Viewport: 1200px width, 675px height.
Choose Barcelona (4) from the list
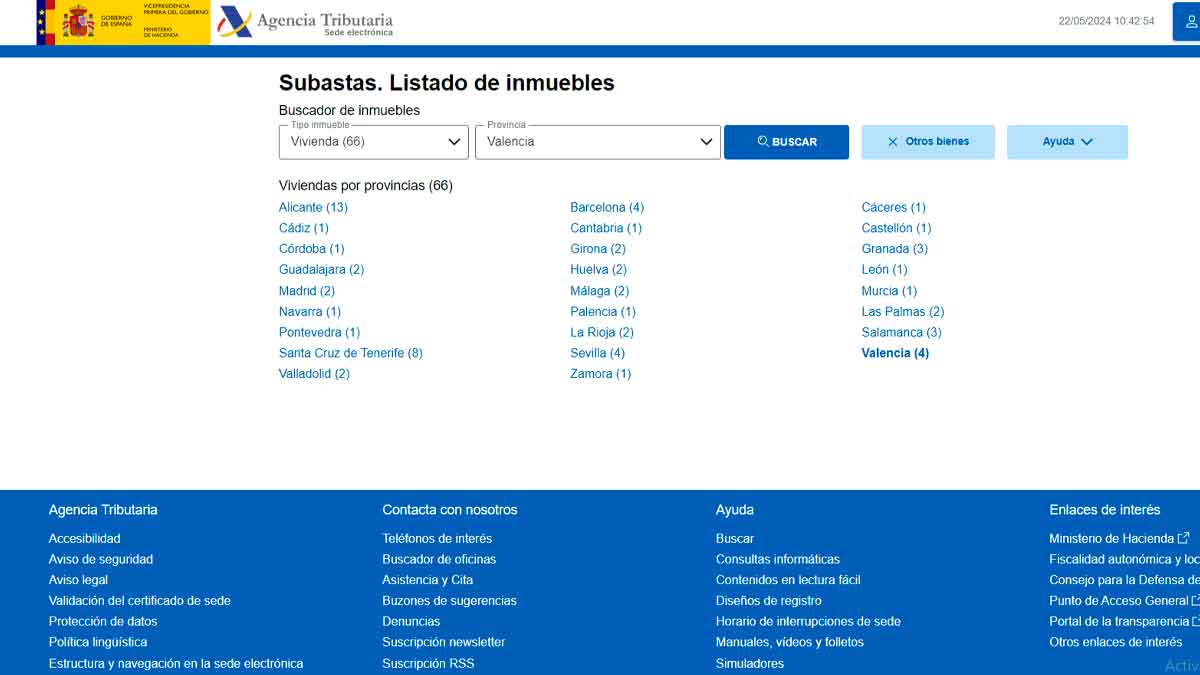(607, 207)
